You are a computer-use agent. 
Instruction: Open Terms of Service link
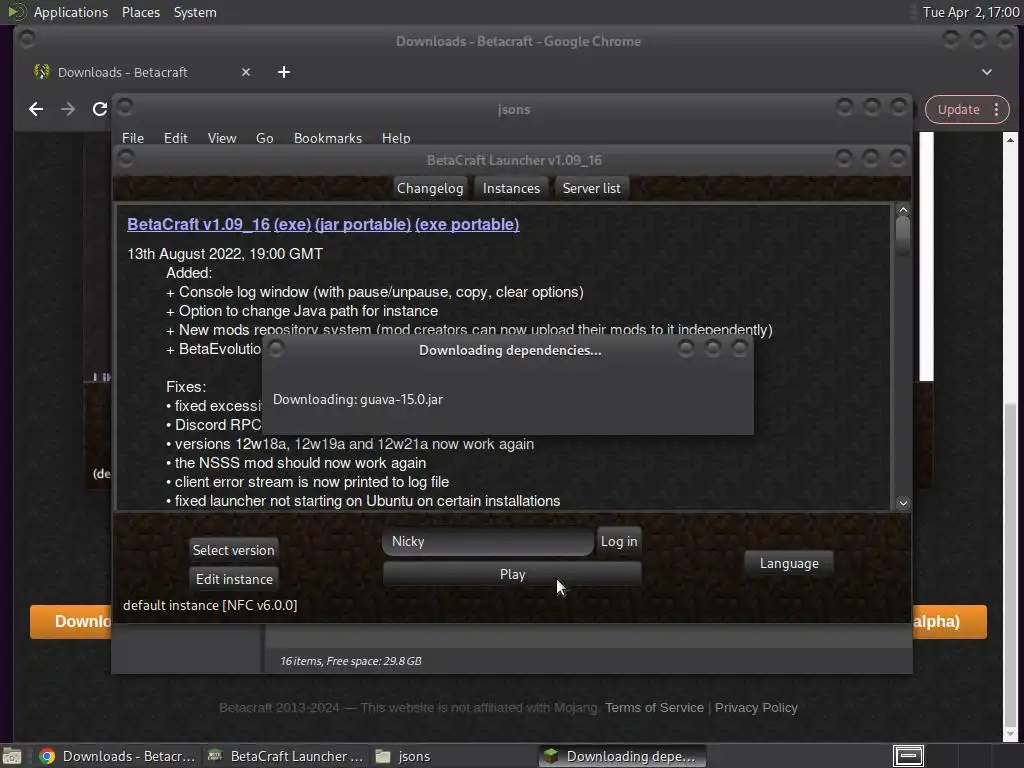pos(654,707)
